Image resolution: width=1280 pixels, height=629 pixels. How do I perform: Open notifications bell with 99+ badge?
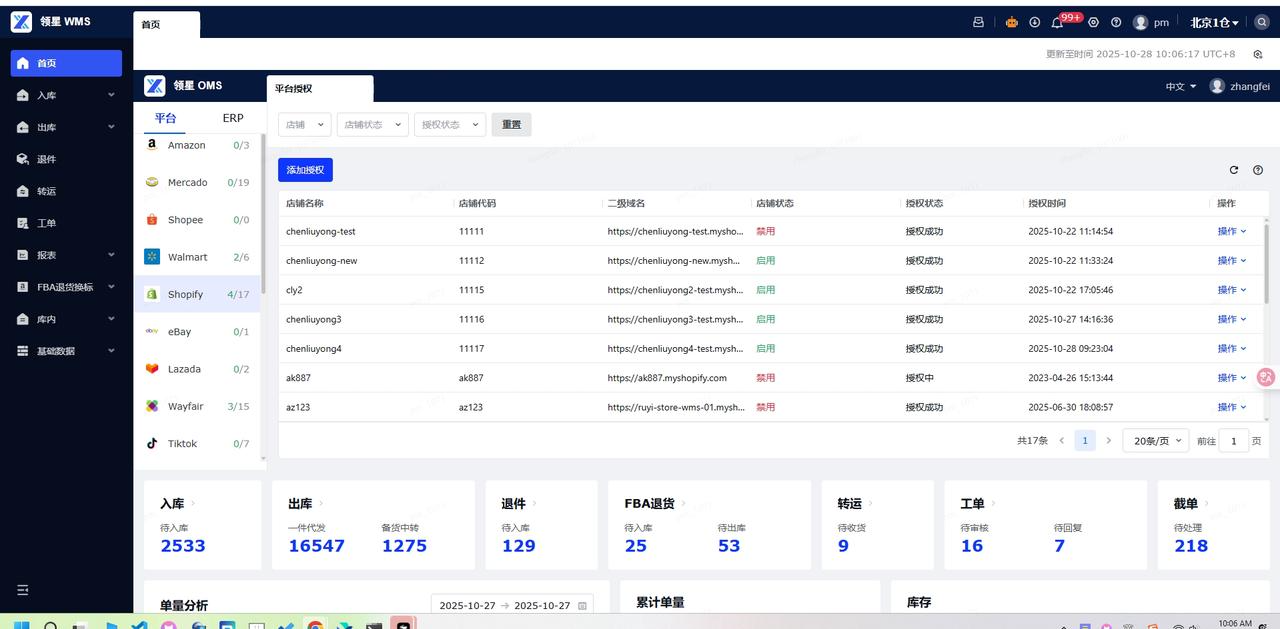1057,22
